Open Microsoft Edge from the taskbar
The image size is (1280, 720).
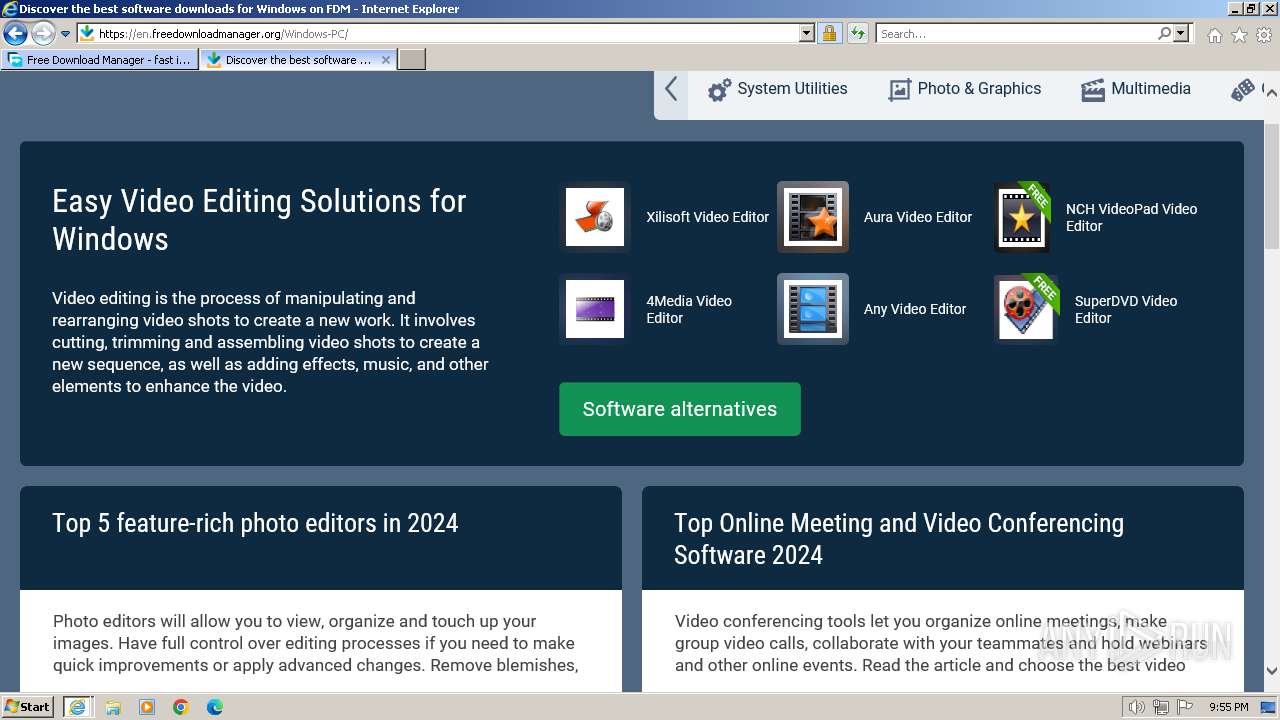pyautogui.click(x=215, y=707)
